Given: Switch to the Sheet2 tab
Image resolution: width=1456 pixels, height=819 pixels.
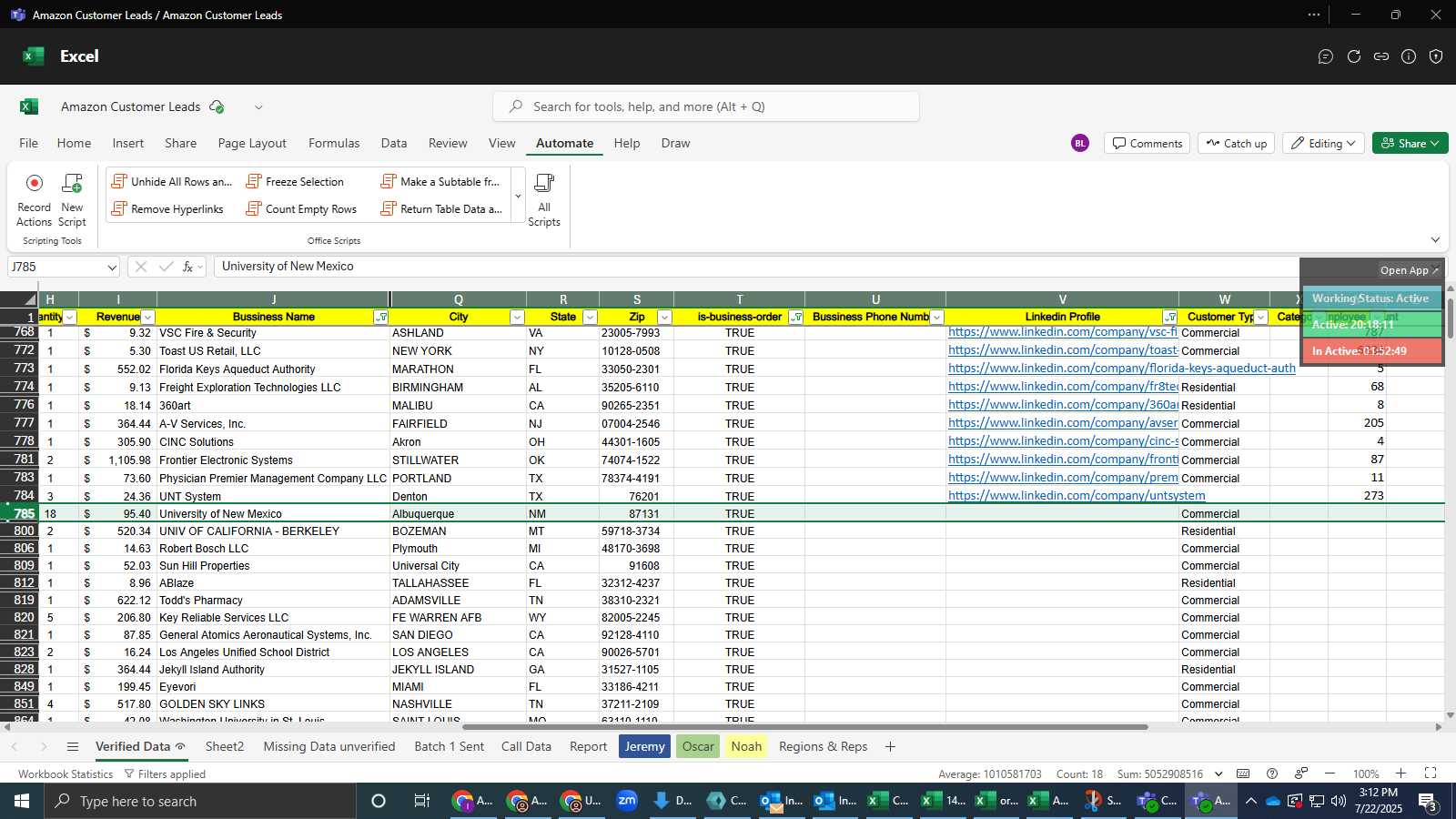Looking at the screenshot, I should pyautogui.click(x=225, y=747).
